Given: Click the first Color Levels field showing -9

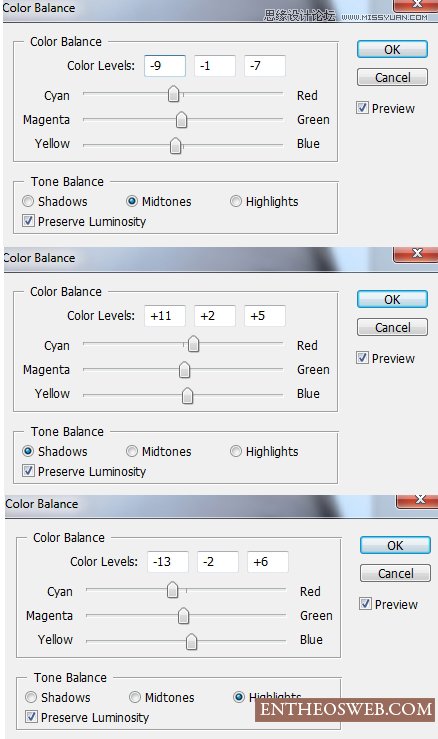Looking at the screenshot, I should [x=165, y=66].
